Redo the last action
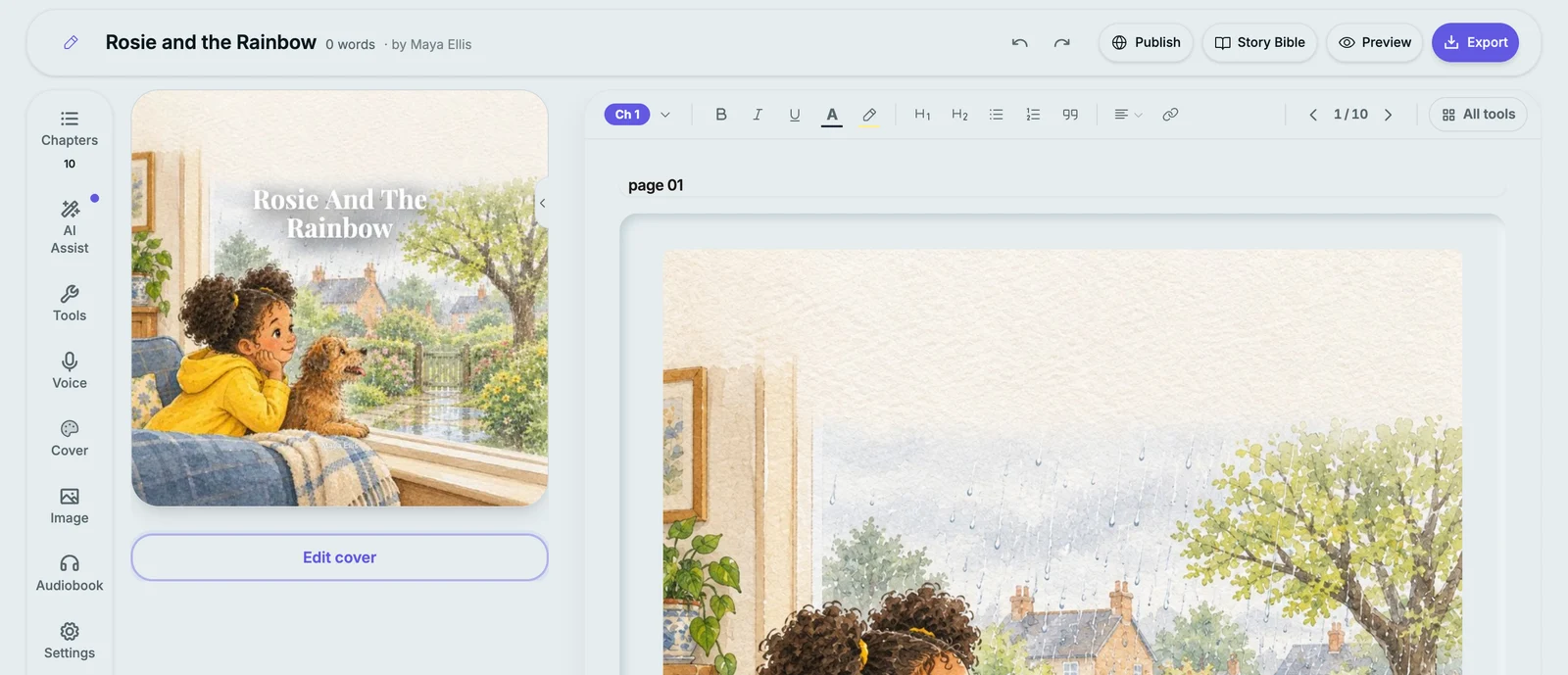1568x675 pixels. [1061, 42]
